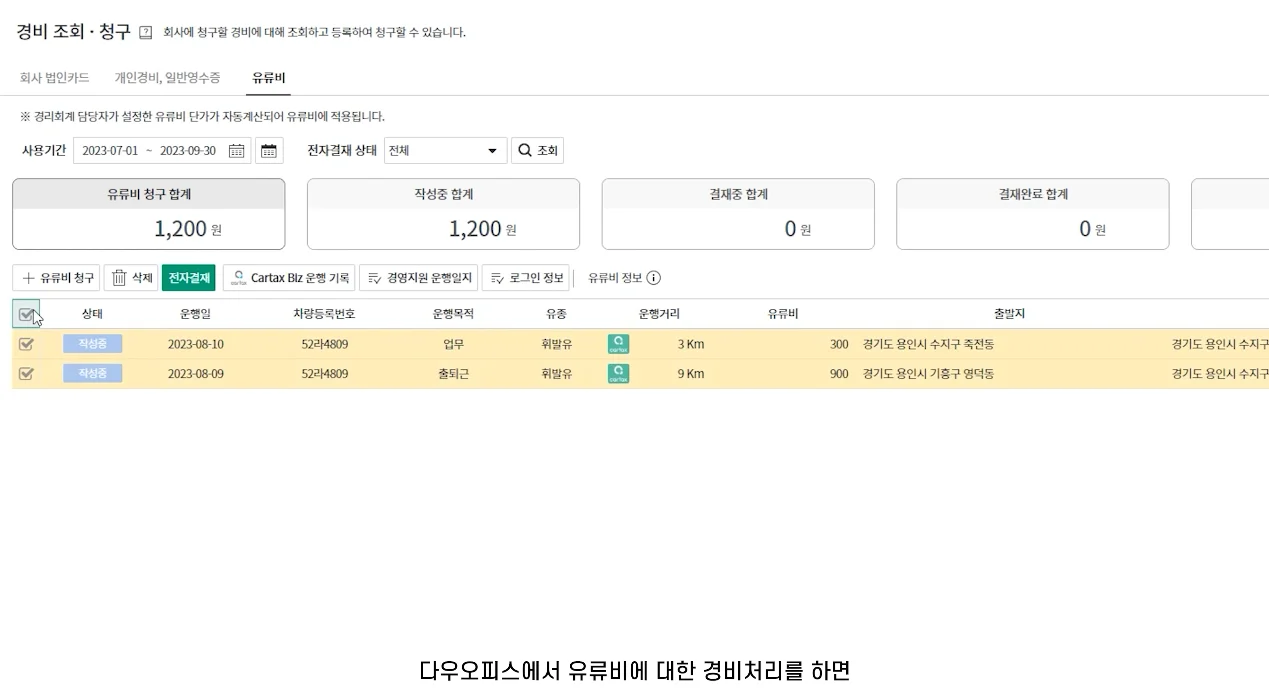The width and height of the screenshot is (1269, 693).
Task: Toggle the select-all checkbox in table header
Action: 26,314
